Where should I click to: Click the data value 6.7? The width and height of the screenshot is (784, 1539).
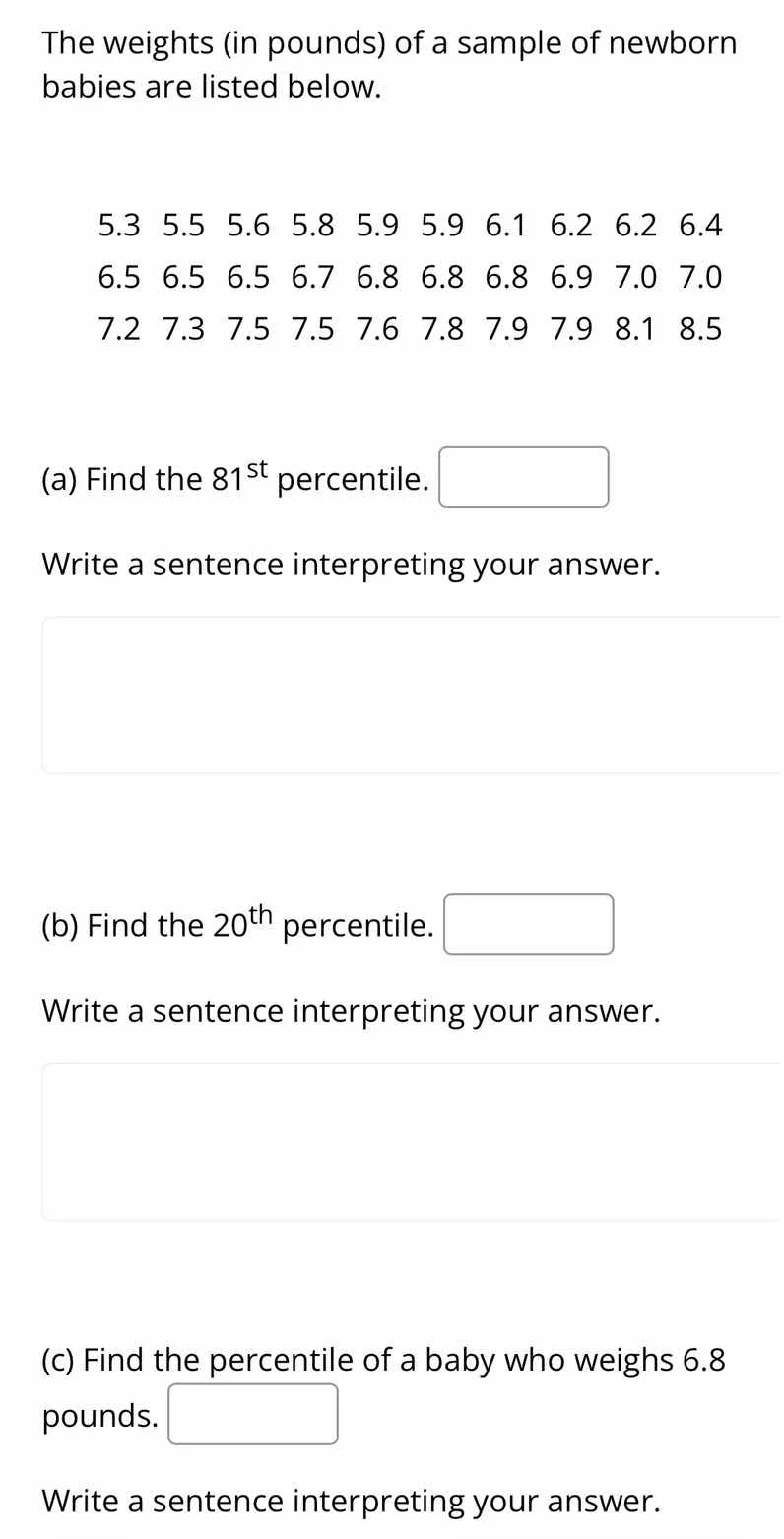tap(313, 278)
